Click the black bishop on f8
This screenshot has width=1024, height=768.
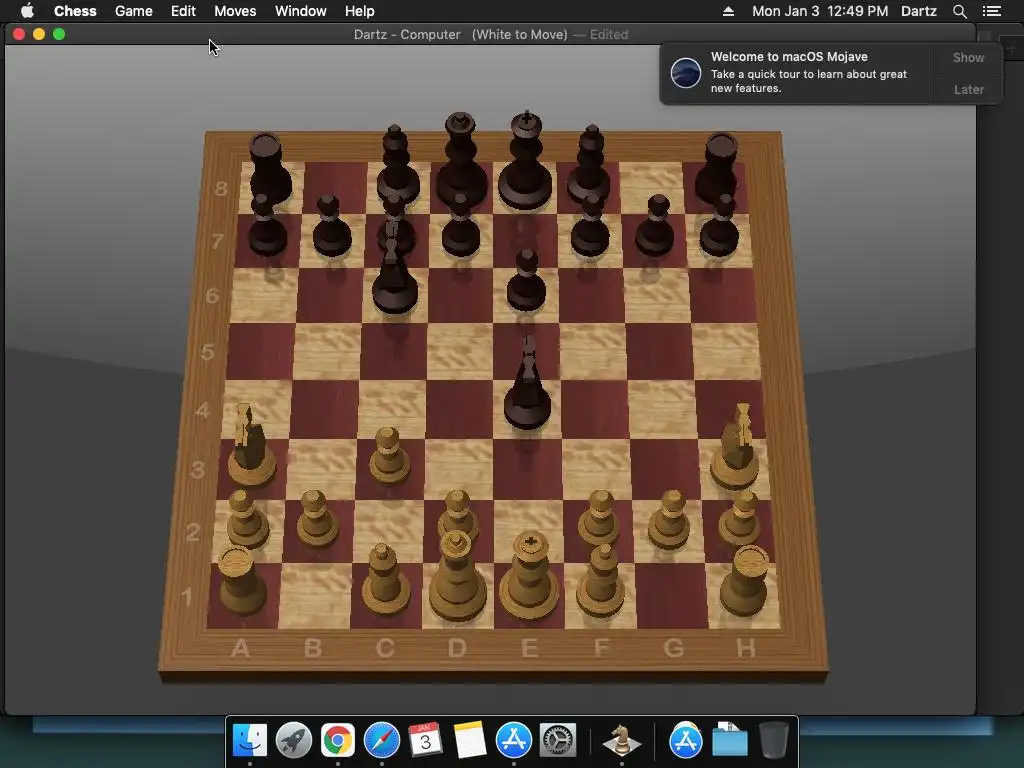(x=589, y=163)
